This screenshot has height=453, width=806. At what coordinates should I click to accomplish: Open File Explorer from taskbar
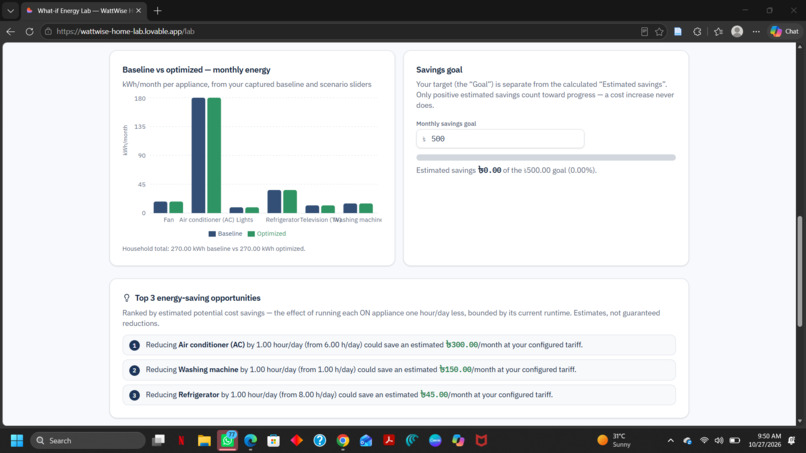(x=204, y=441)
